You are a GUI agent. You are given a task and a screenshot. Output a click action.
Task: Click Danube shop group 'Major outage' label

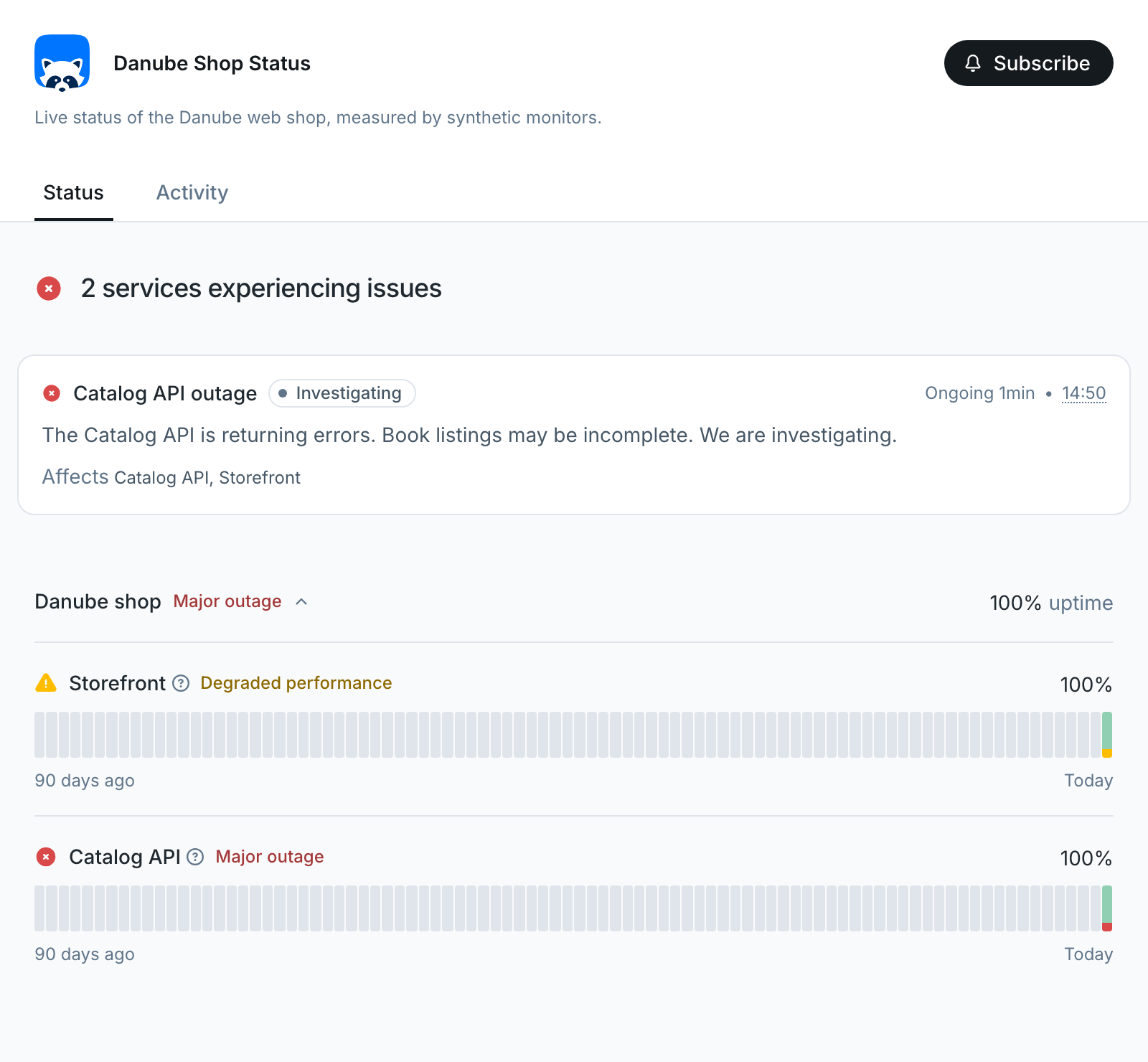[227, 601]
